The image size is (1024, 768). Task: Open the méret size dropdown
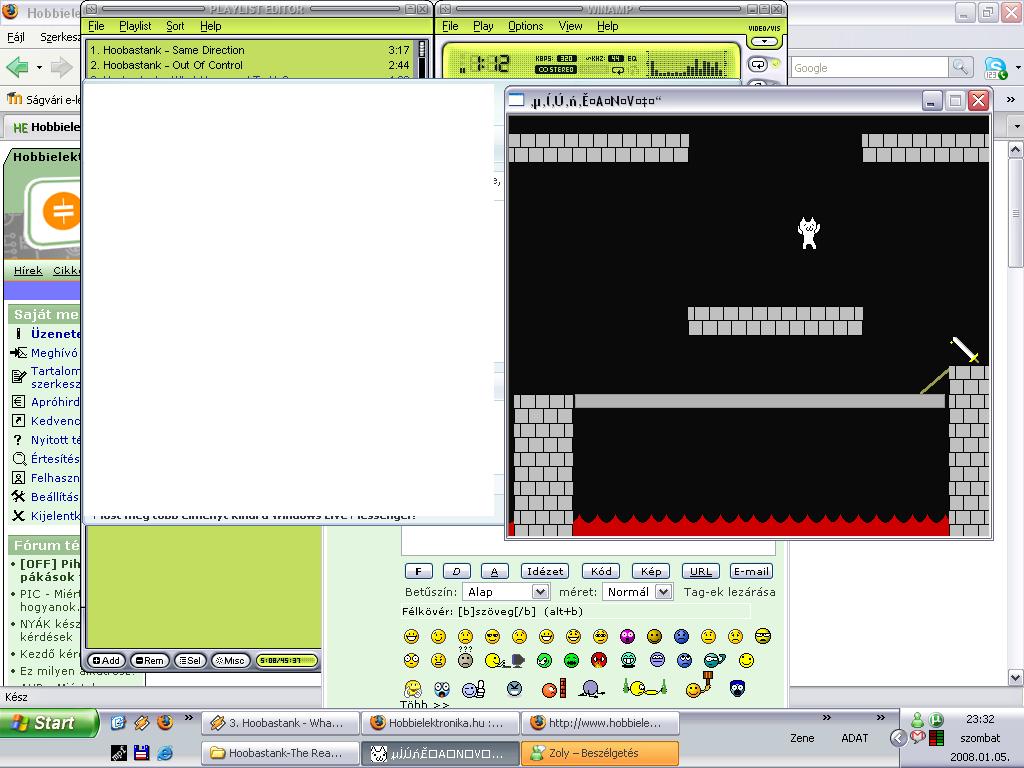pos(637,592)
